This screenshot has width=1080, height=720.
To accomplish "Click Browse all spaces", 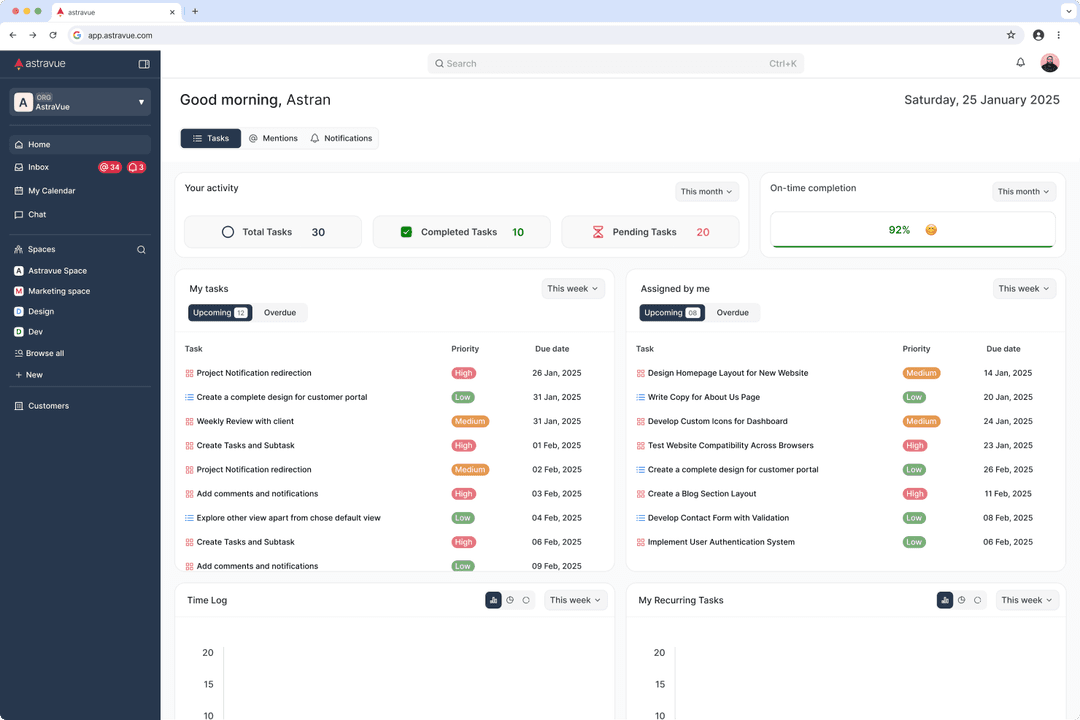I will [x=39, y=353].
